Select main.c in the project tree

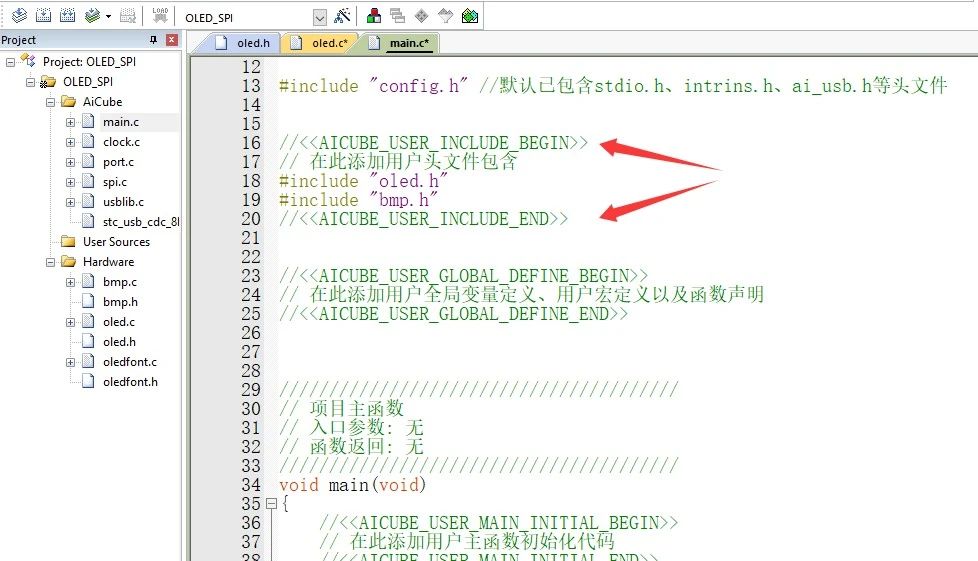point(121,122)
